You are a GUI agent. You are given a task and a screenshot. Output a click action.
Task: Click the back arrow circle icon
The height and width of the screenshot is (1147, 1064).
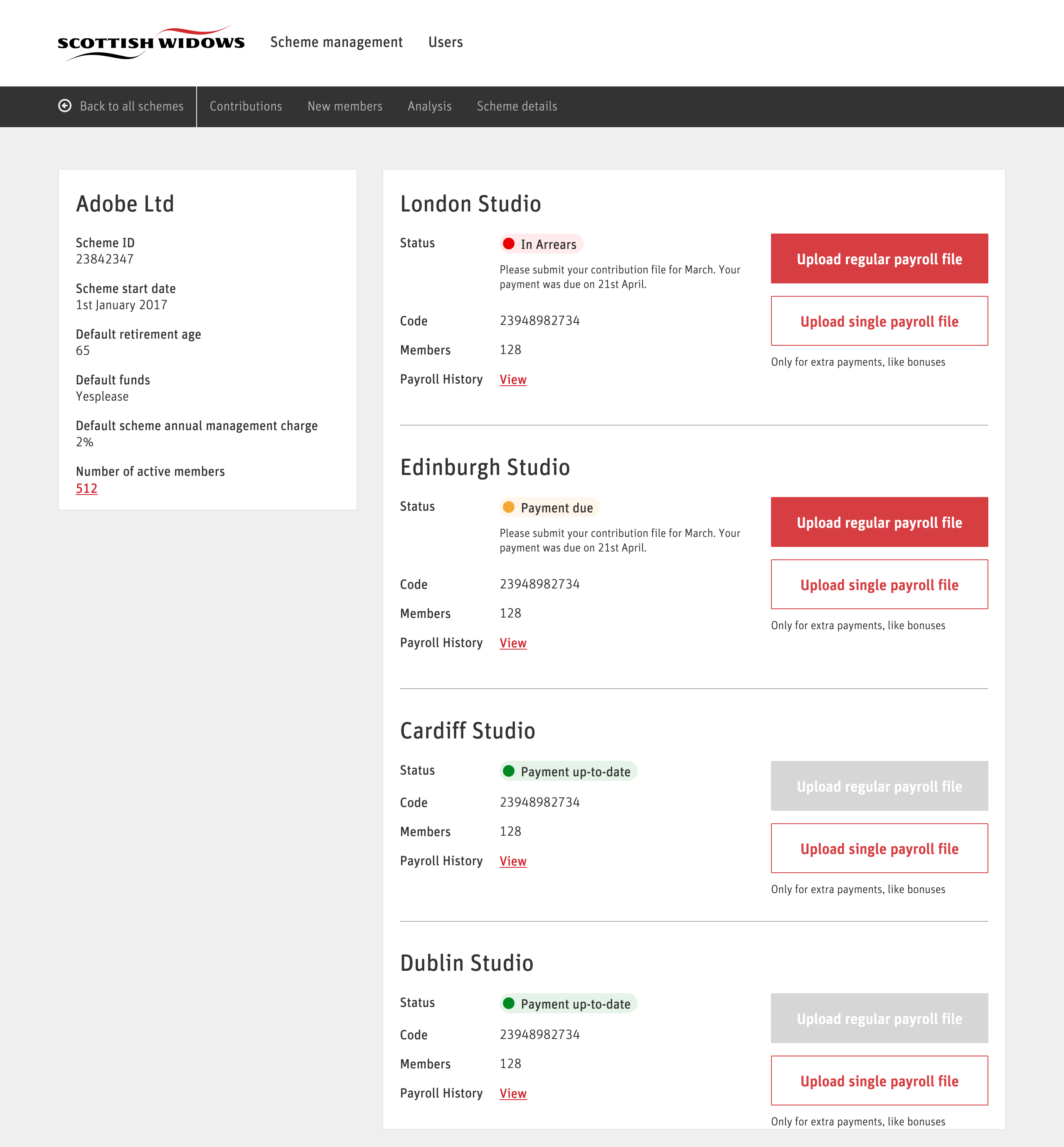pyautogui.click(x=65, y=106)
